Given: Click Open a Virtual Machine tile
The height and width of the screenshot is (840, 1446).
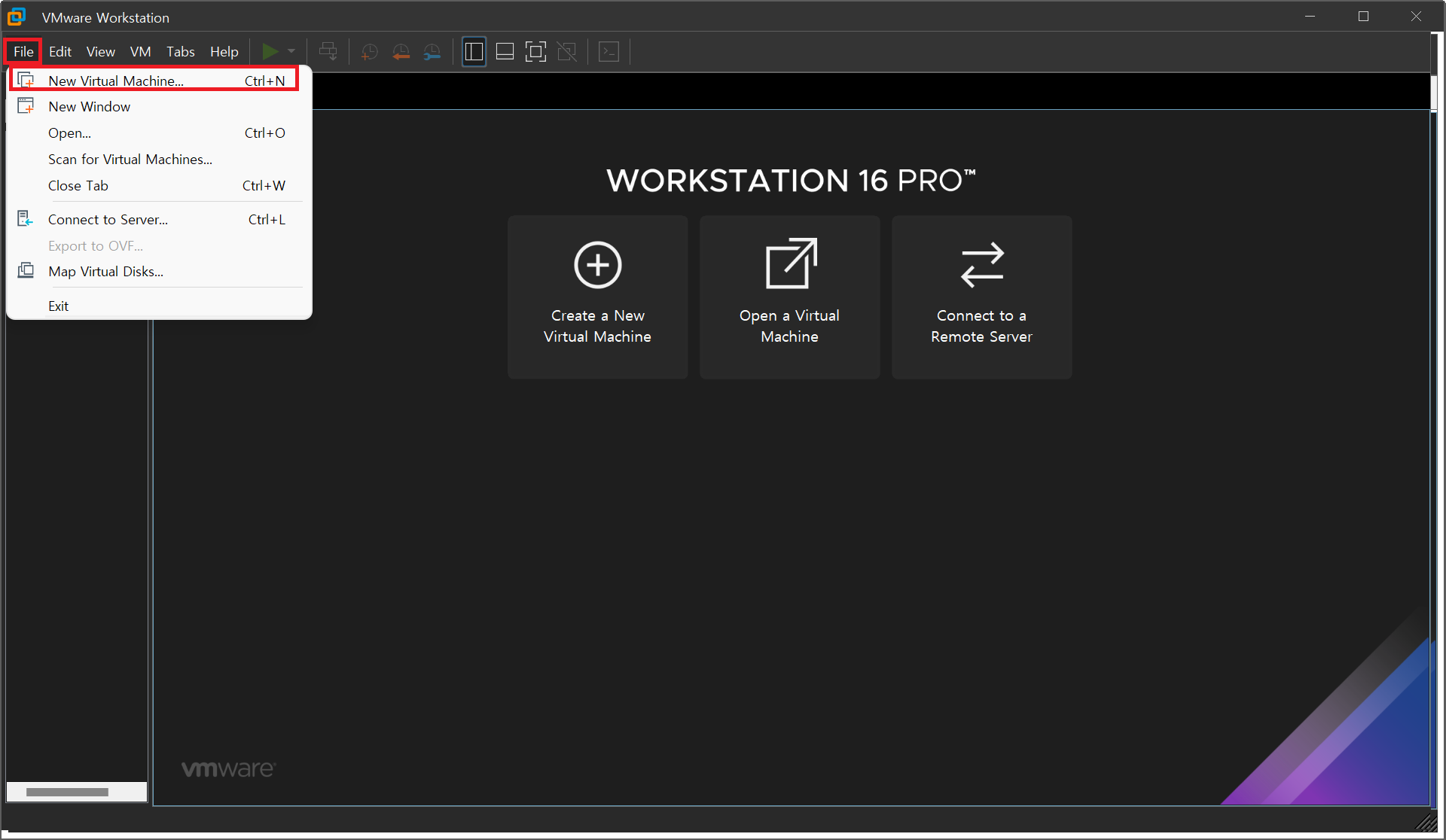Looking at the screenshot, I should pyautogui.click(x=789, y=297).
